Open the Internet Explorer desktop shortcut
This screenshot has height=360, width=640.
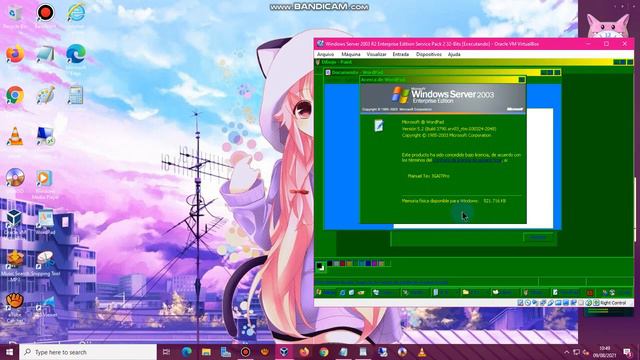76,16
